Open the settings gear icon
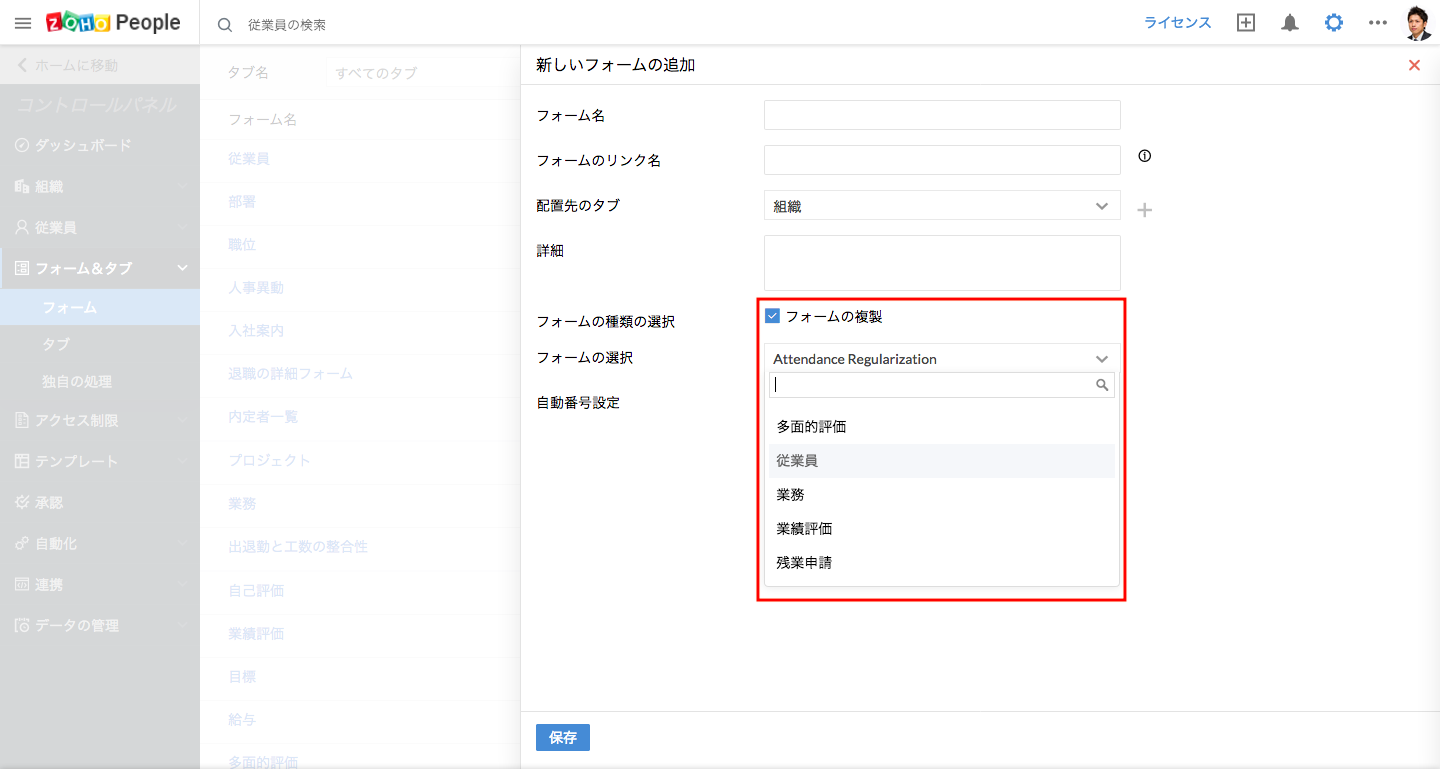1440x769 pixels. (1334, 22)
